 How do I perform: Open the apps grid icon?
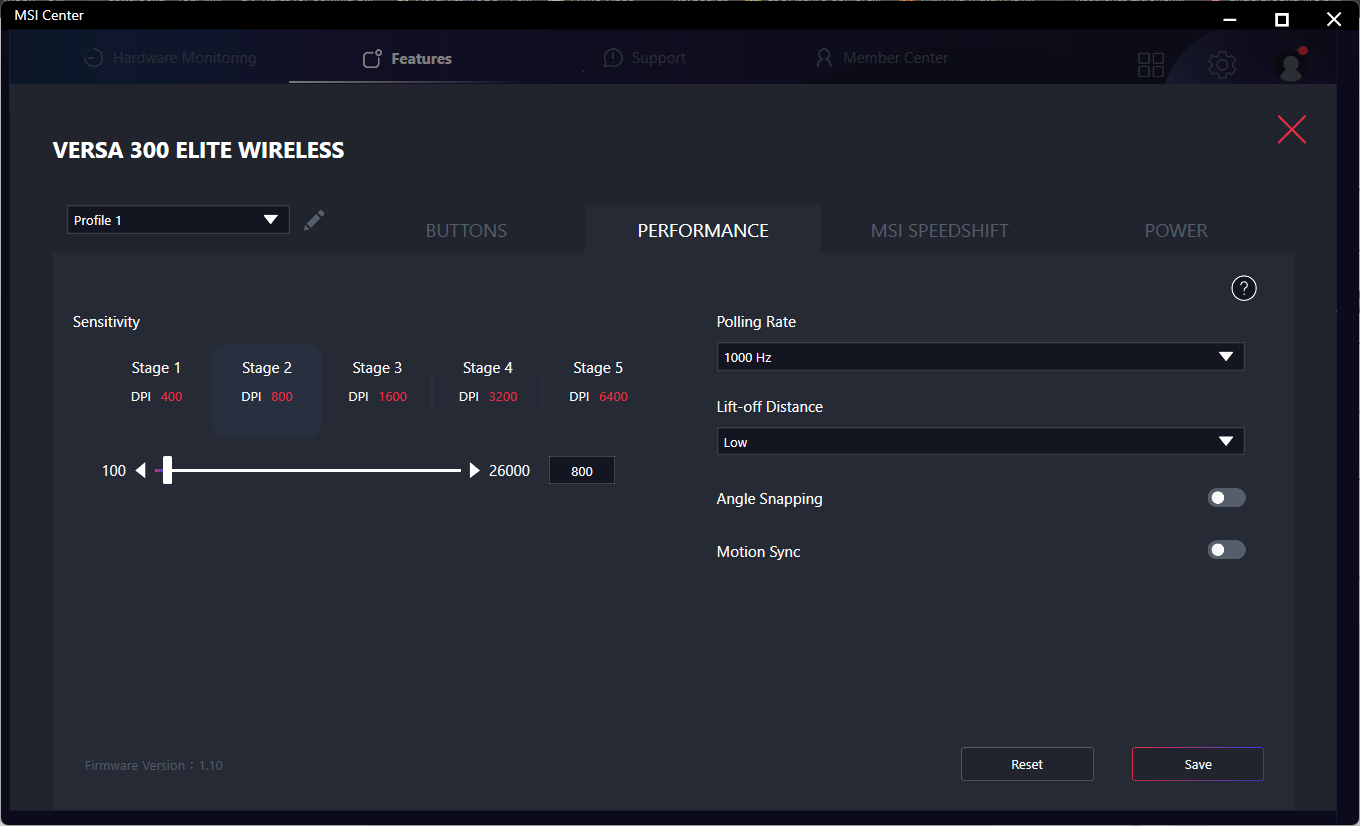[x=1151, y=65]
